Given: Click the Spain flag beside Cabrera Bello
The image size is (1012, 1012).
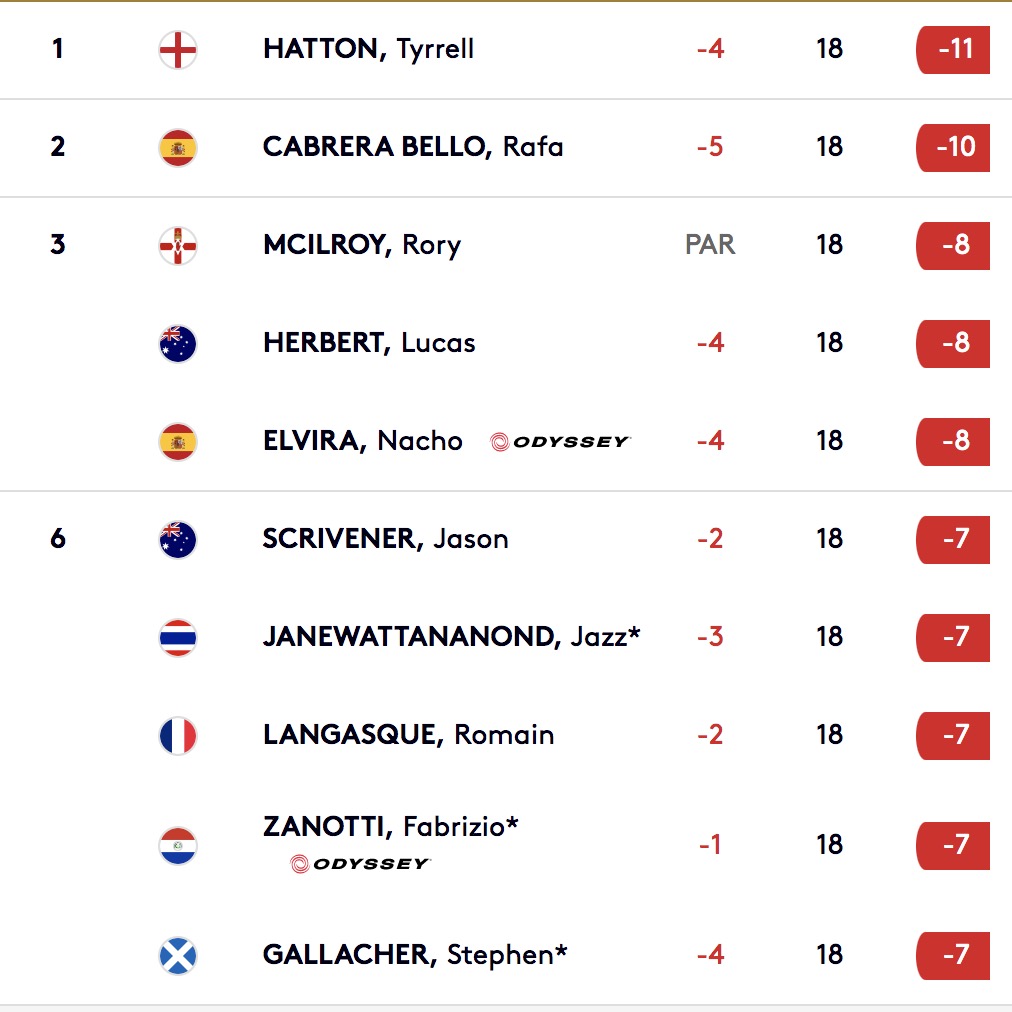Looking at the screenshot, I should coord(177,148).
